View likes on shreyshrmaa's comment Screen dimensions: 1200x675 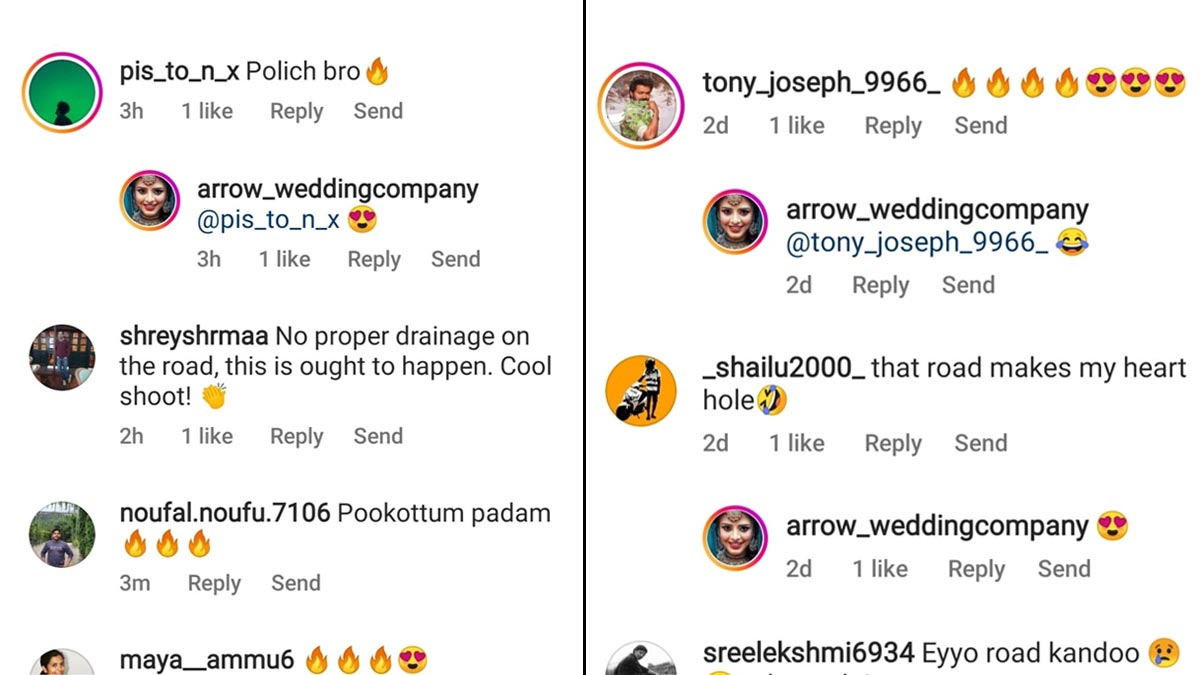[206, 436]
